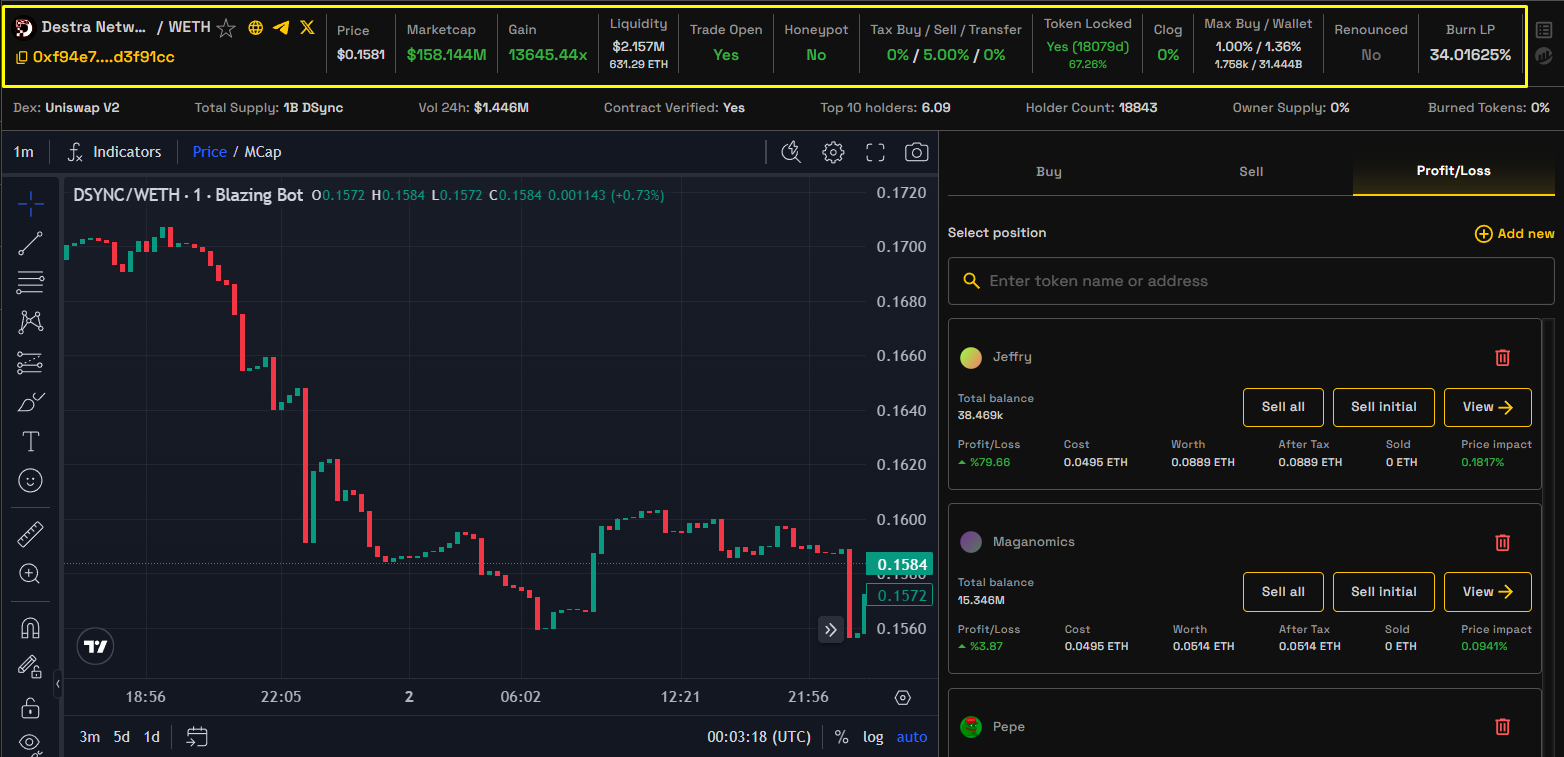Image resolution: width=1564 pixels, height=757 pixels.
Task: Toggle the log scale on chart
Action: point(873,737)
